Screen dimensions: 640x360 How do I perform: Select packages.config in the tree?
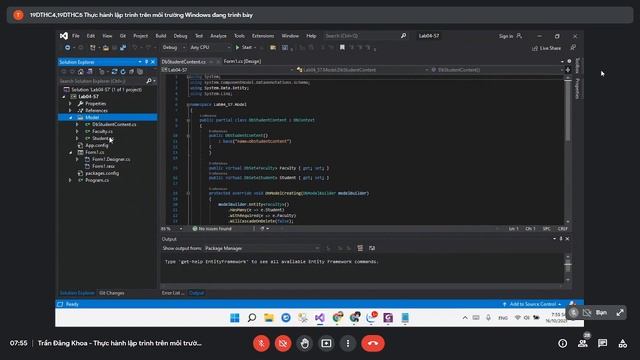(102, 173)
